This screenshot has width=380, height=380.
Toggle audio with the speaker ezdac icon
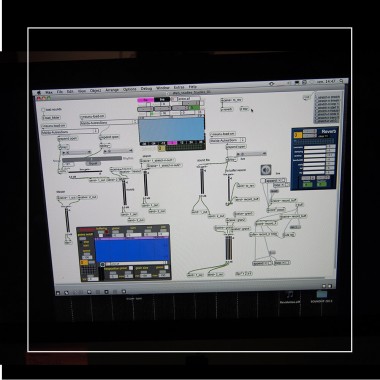[266, 170]
